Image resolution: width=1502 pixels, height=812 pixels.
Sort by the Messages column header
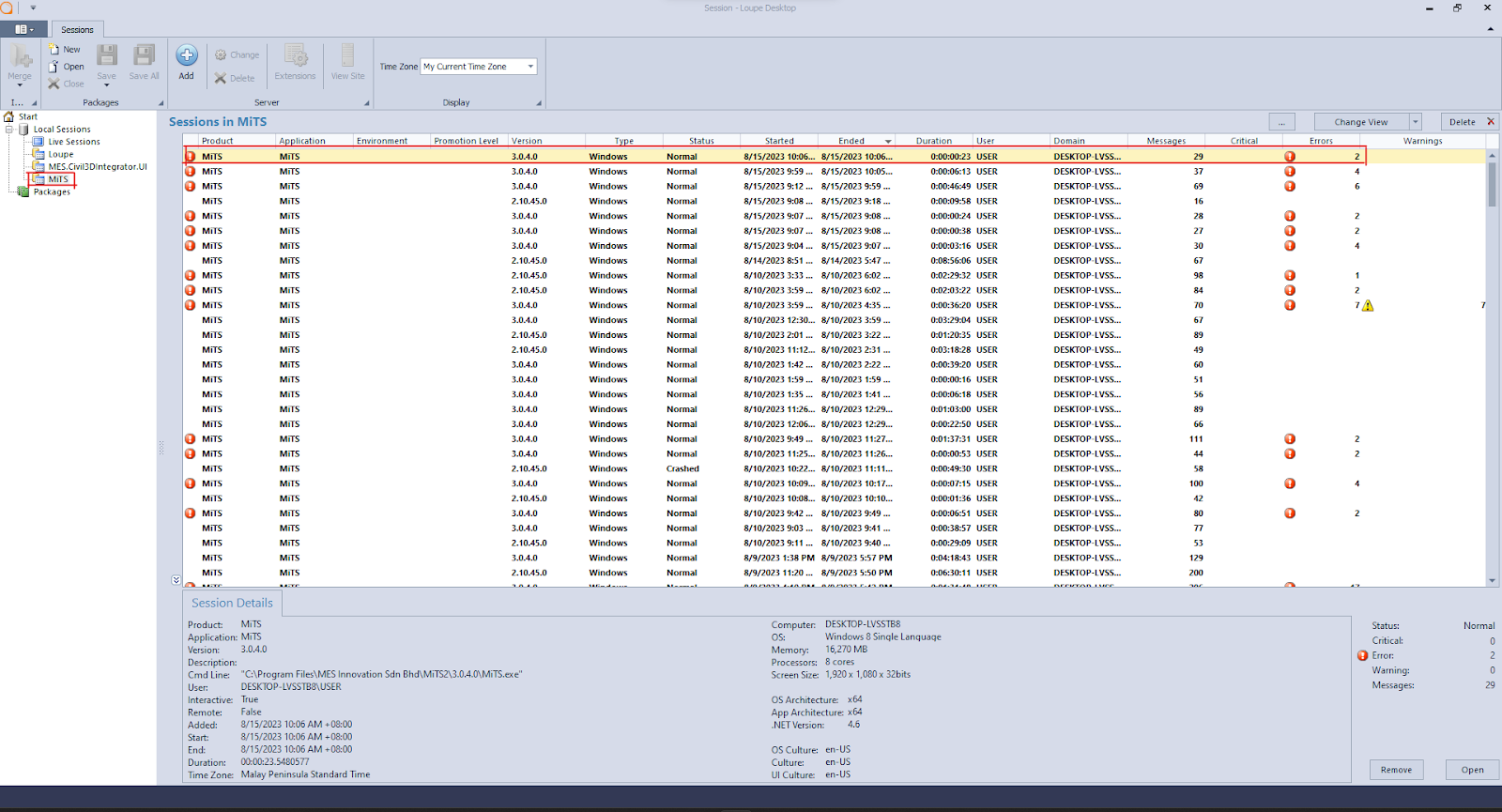coord(1166,141)
